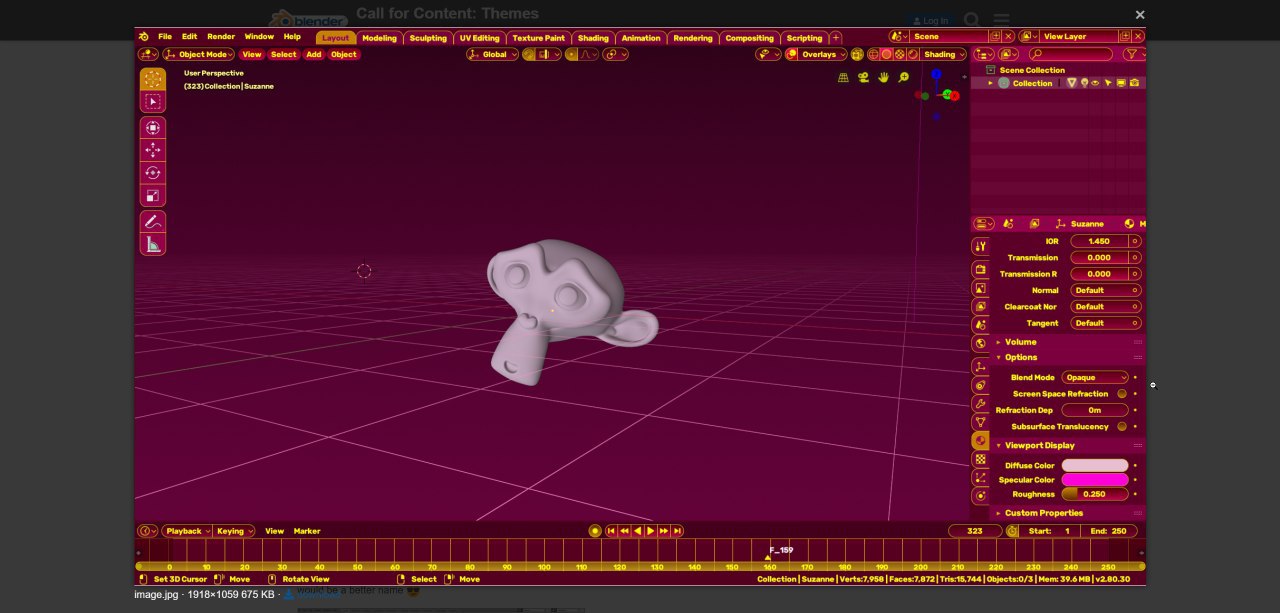This screenshot has height=613, width=1280.
Task: Activate the 3D Cursor tool
Action: [x=152, y=79]
